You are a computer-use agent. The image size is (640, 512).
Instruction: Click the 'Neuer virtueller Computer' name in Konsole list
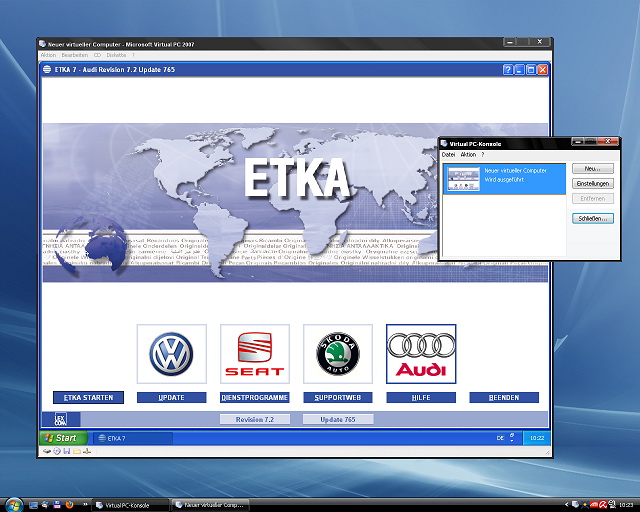click(x=515, y=171)
